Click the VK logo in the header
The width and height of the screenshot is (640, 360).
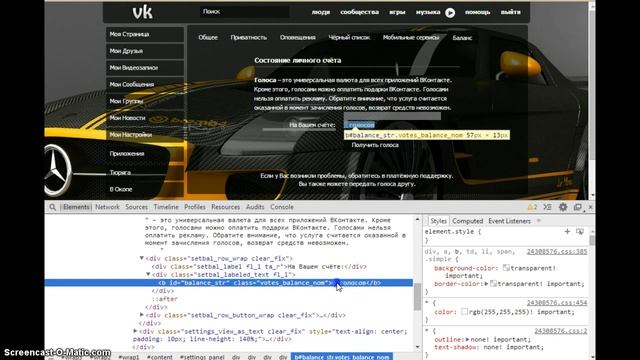point(142,12)
